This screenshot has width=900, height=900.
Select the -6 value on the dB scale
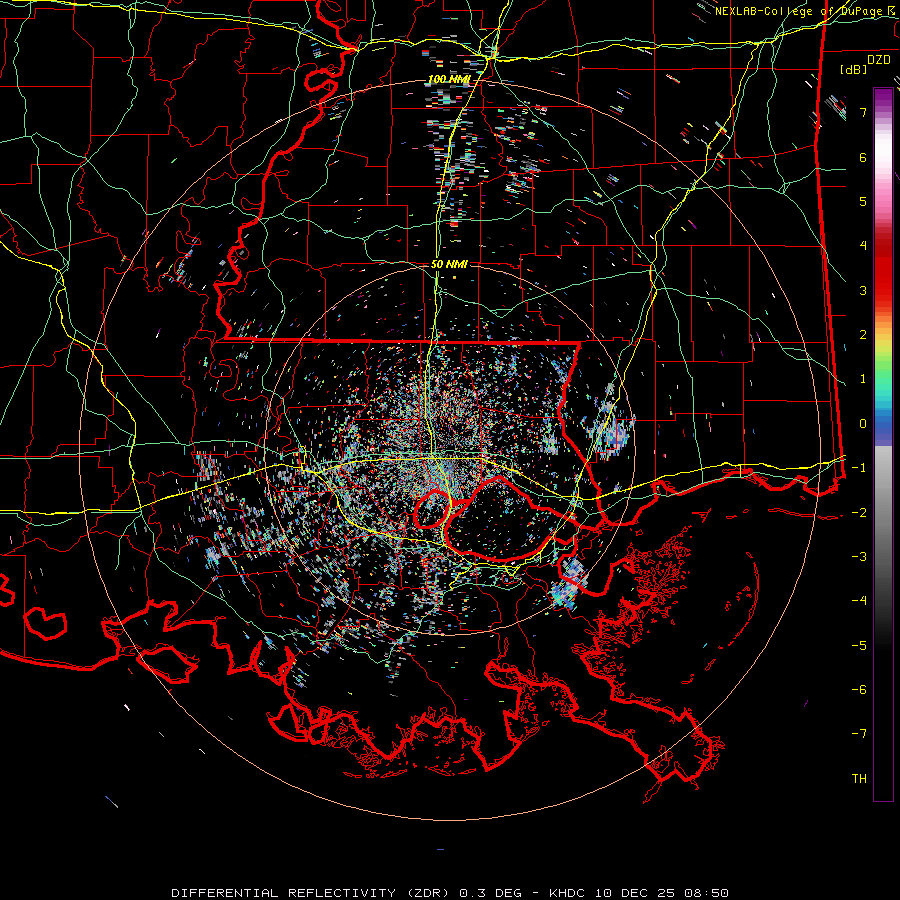tap(859, 689)
